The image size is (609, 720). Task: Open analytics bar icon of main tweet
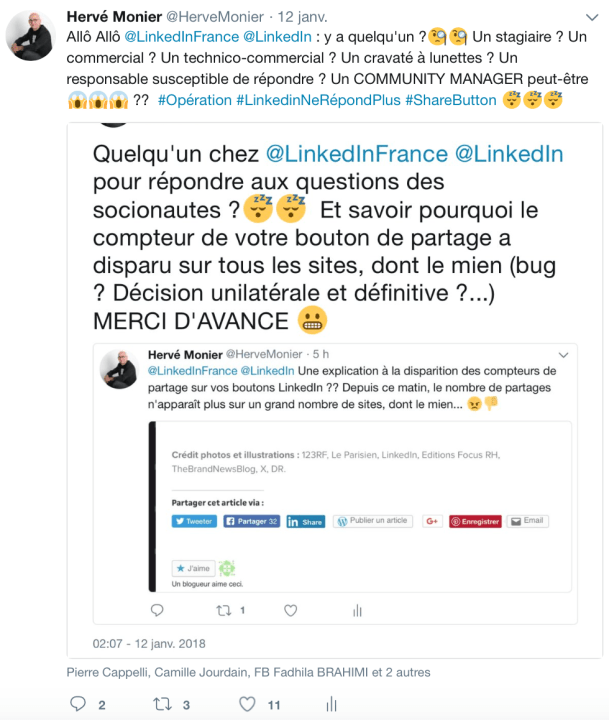[x=331, y=704]
